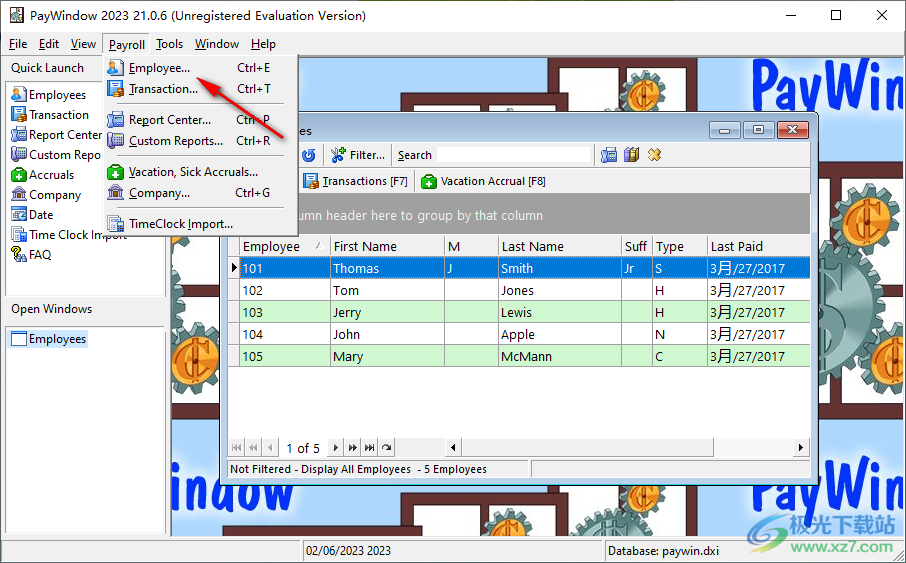
Task: Open the File menu
Action: [18, 44]
